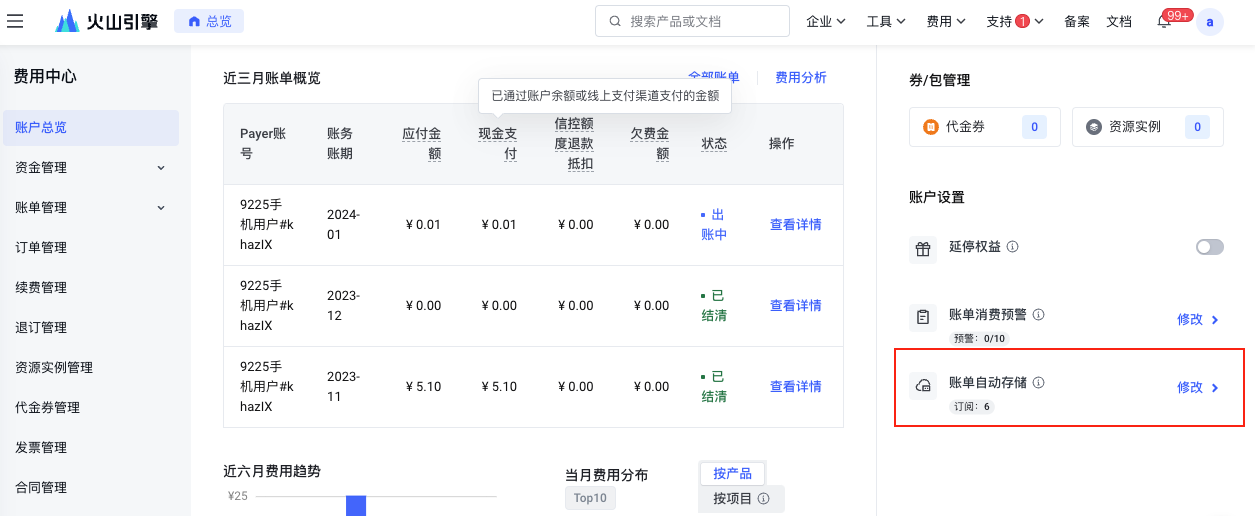
Task: Open 订单管理 in the sidebar
Action: pos(41,247)
